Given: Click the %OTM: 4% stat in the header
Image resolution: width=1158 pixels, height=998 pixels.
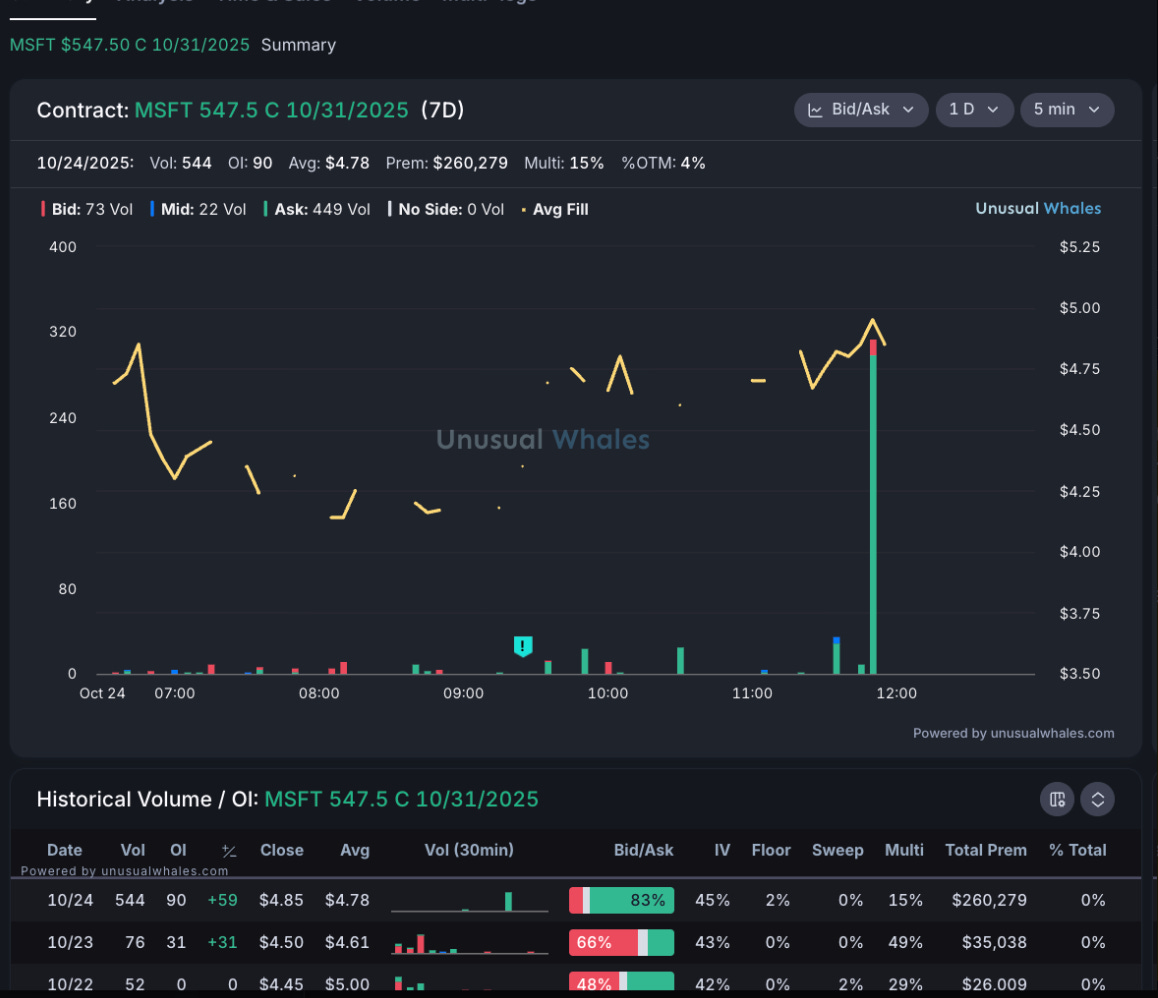Looking at the screenshot, I should pos(663,163).
